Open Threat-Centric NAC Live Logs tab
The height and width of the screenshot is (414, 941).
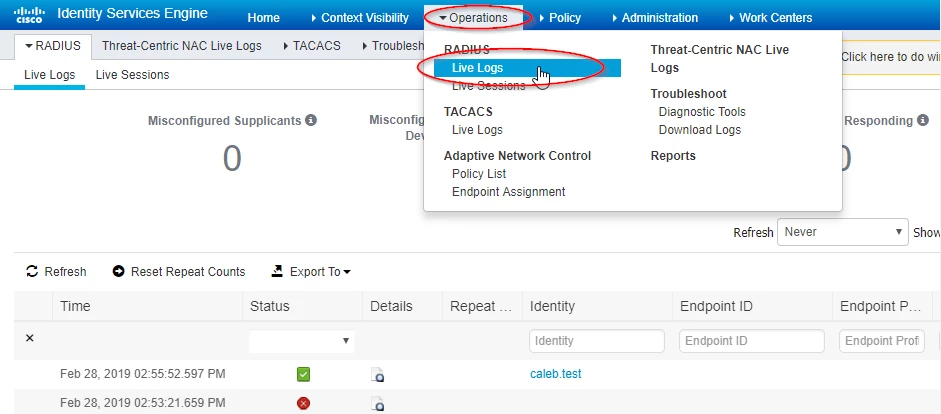point(182,46)
